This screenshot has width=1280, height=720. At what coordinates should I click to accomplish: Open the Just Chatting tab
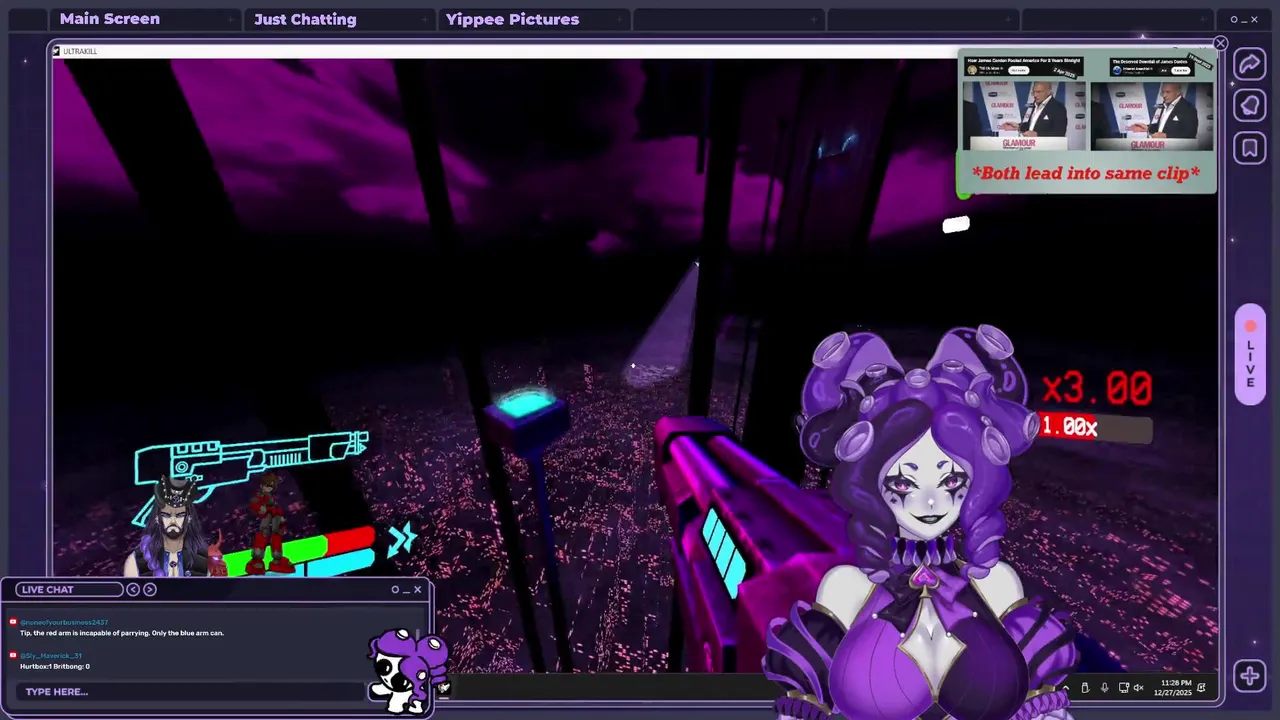coord(305,19)
